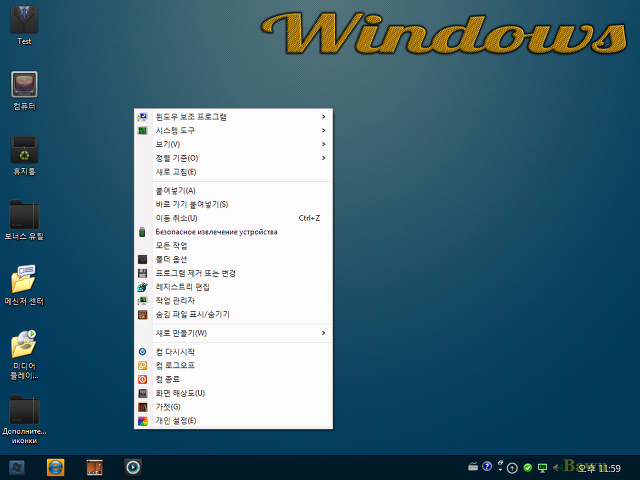
Task: Open 가젯(G) entry
Action: coord(233,407)
